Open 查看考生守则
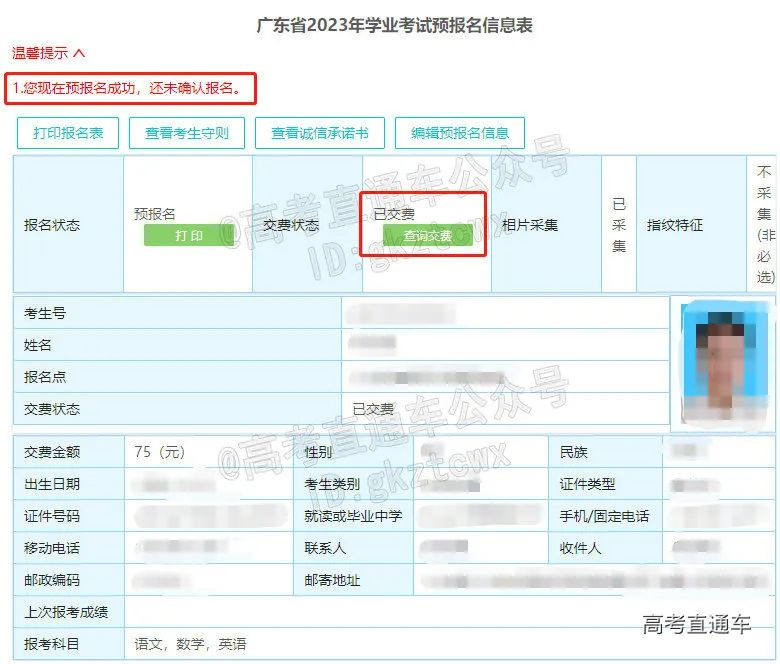The image size is (780, 664). (187, 133)
